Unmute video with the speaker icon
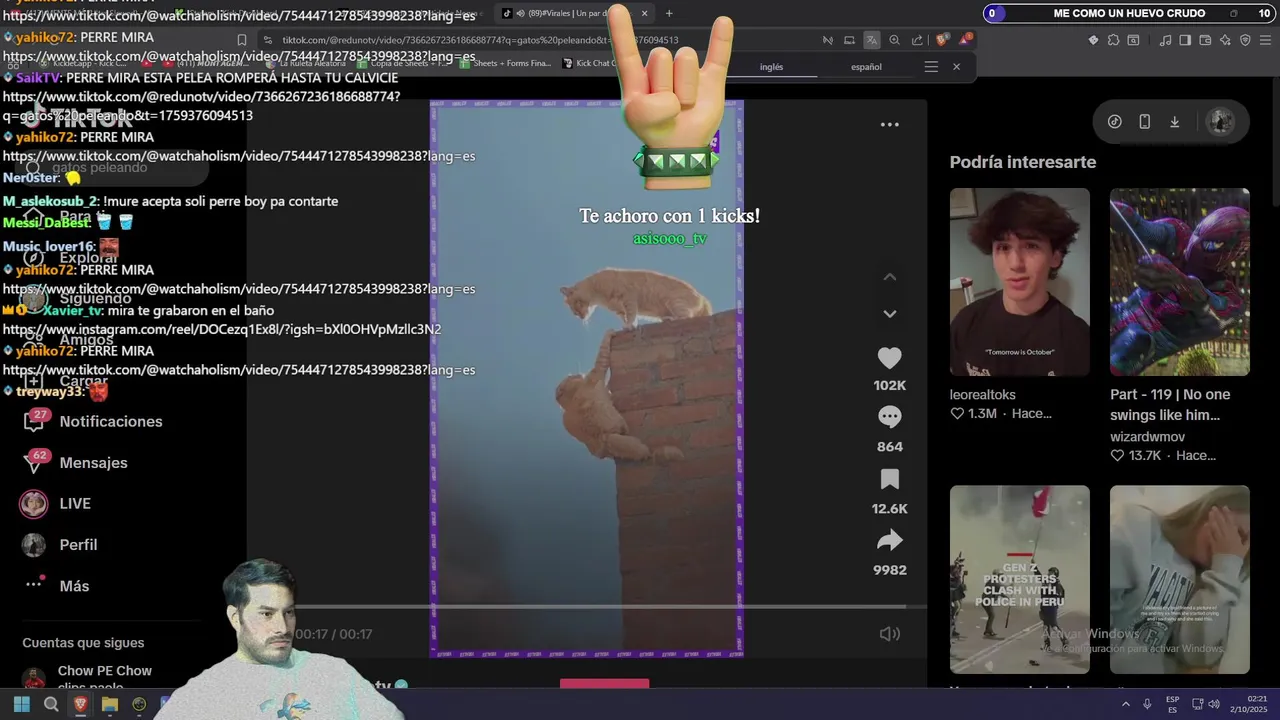1280x720 pixels. coord(889,634)
